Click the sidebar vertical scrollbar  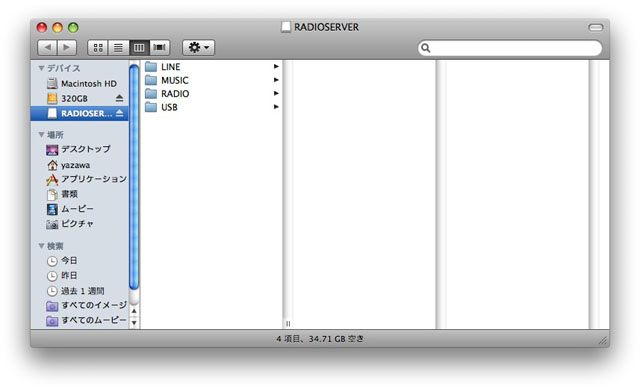134,176
